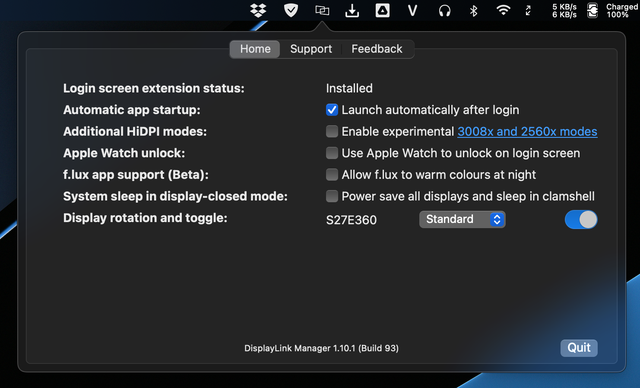Click the shield checkmark menu bar icon
This screenshot has width=640, height=388.
(x=291, y=10)
